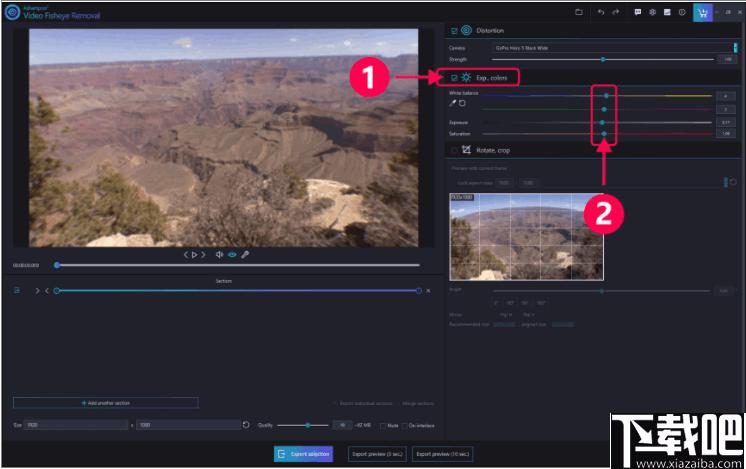Open settings with the gear icon
The width and height of the screenshot is (746, 469).
coord(652,12)
